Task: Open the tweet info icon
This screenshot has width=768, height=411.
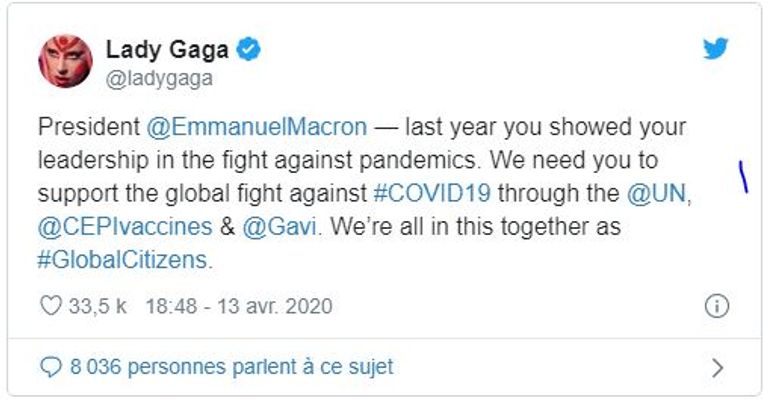Action: click(x=716, y=307)
